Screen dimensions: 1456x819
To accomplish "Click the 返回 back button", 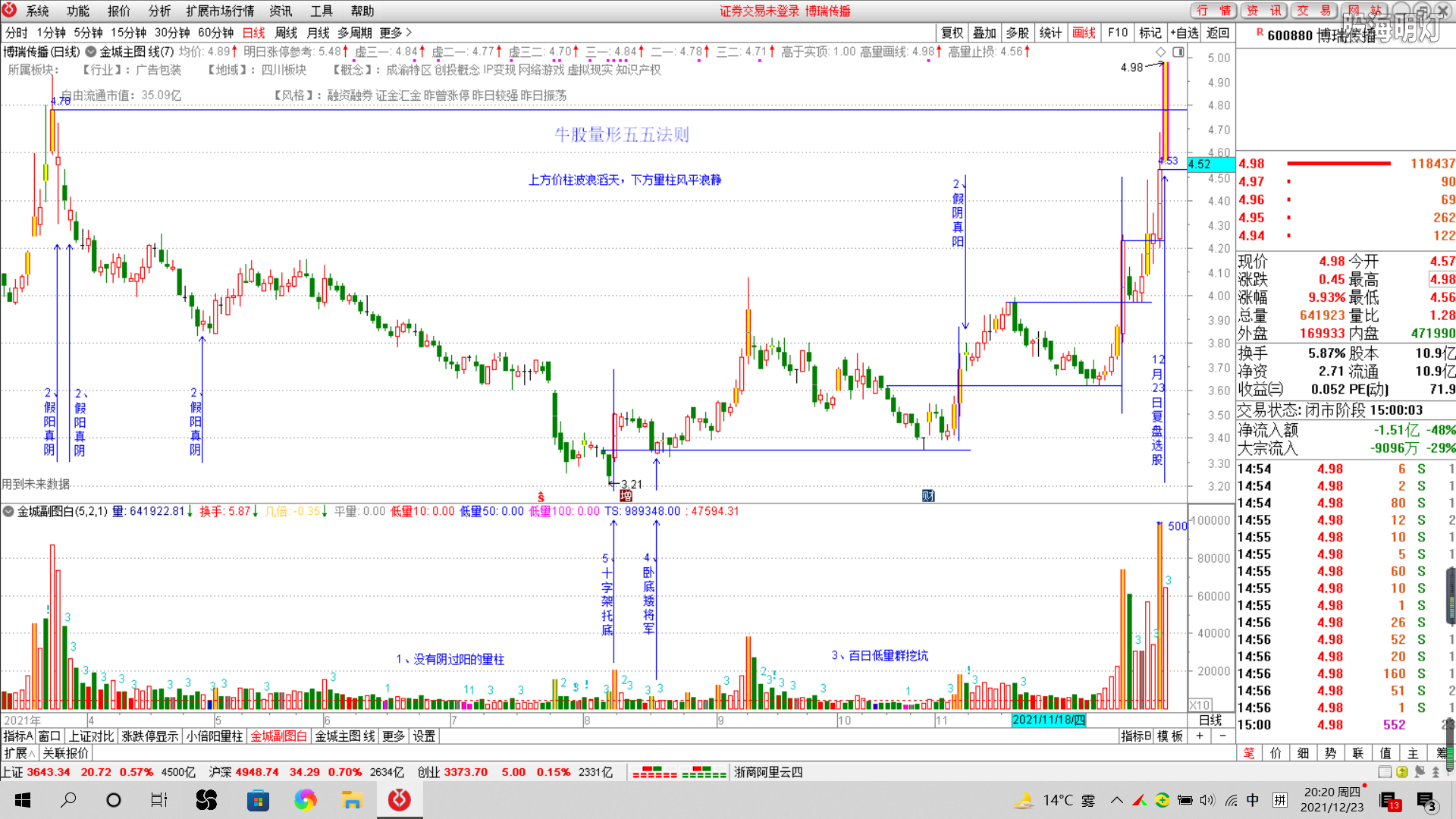I will click(x=1218, y=33).
